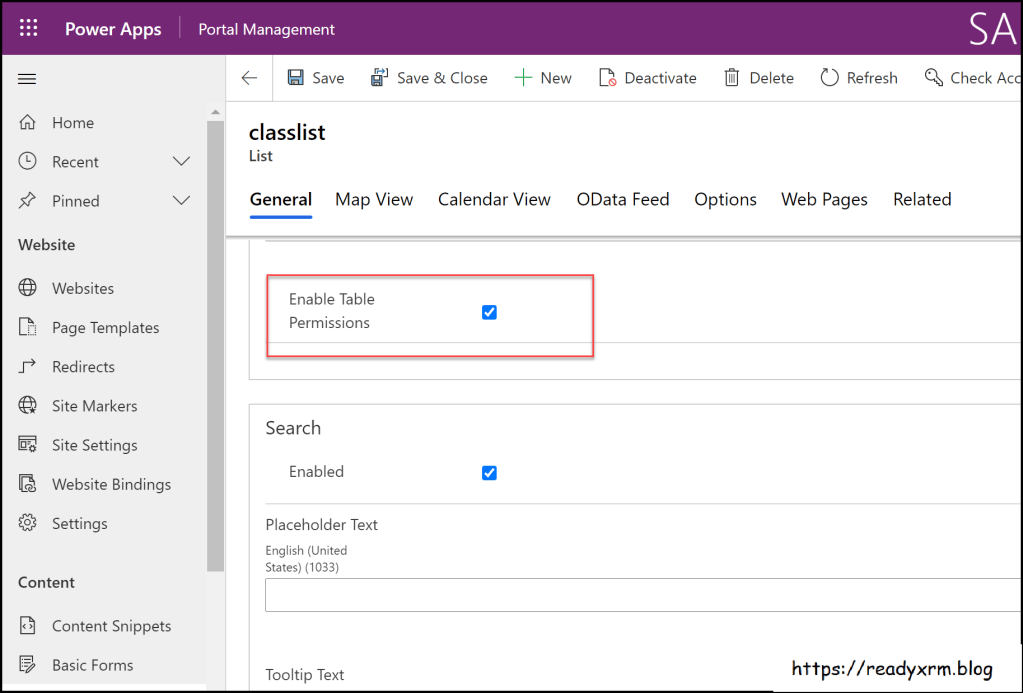Click the Save floppy disk icon
Screen dimensions: 1023x693
295,78
